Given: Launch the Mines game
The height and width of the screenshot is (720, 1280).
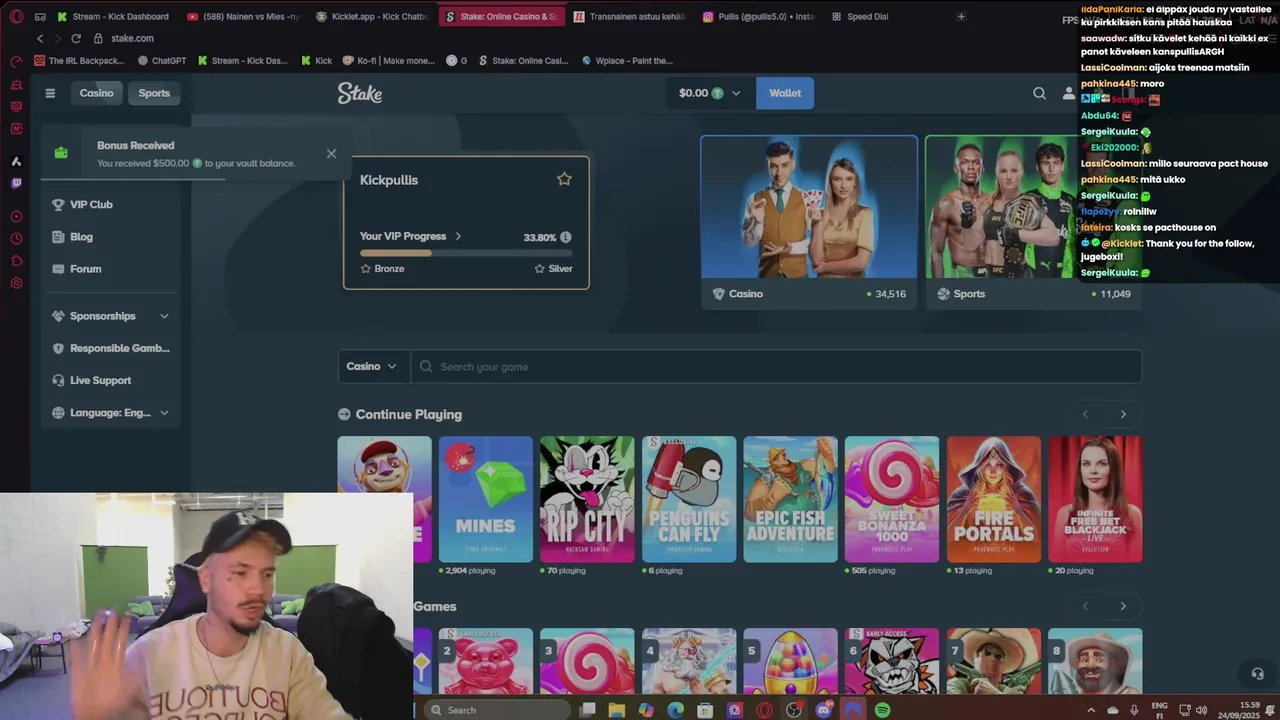Looking at the screenshot, I should (486, 499).
